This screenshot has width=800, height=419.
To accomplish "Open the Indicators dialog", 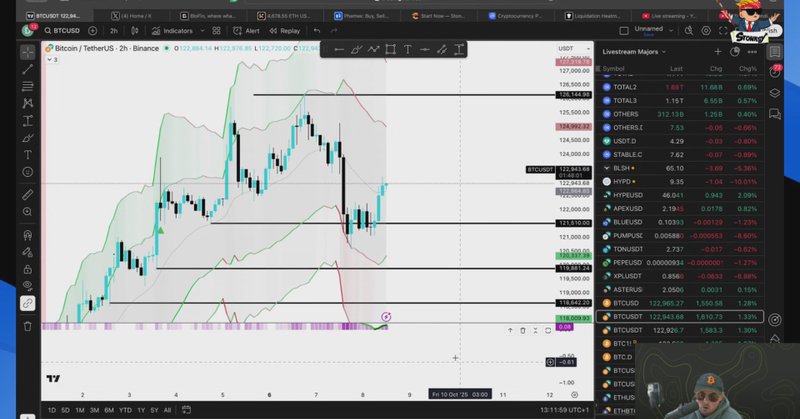I will click(172, 31).
